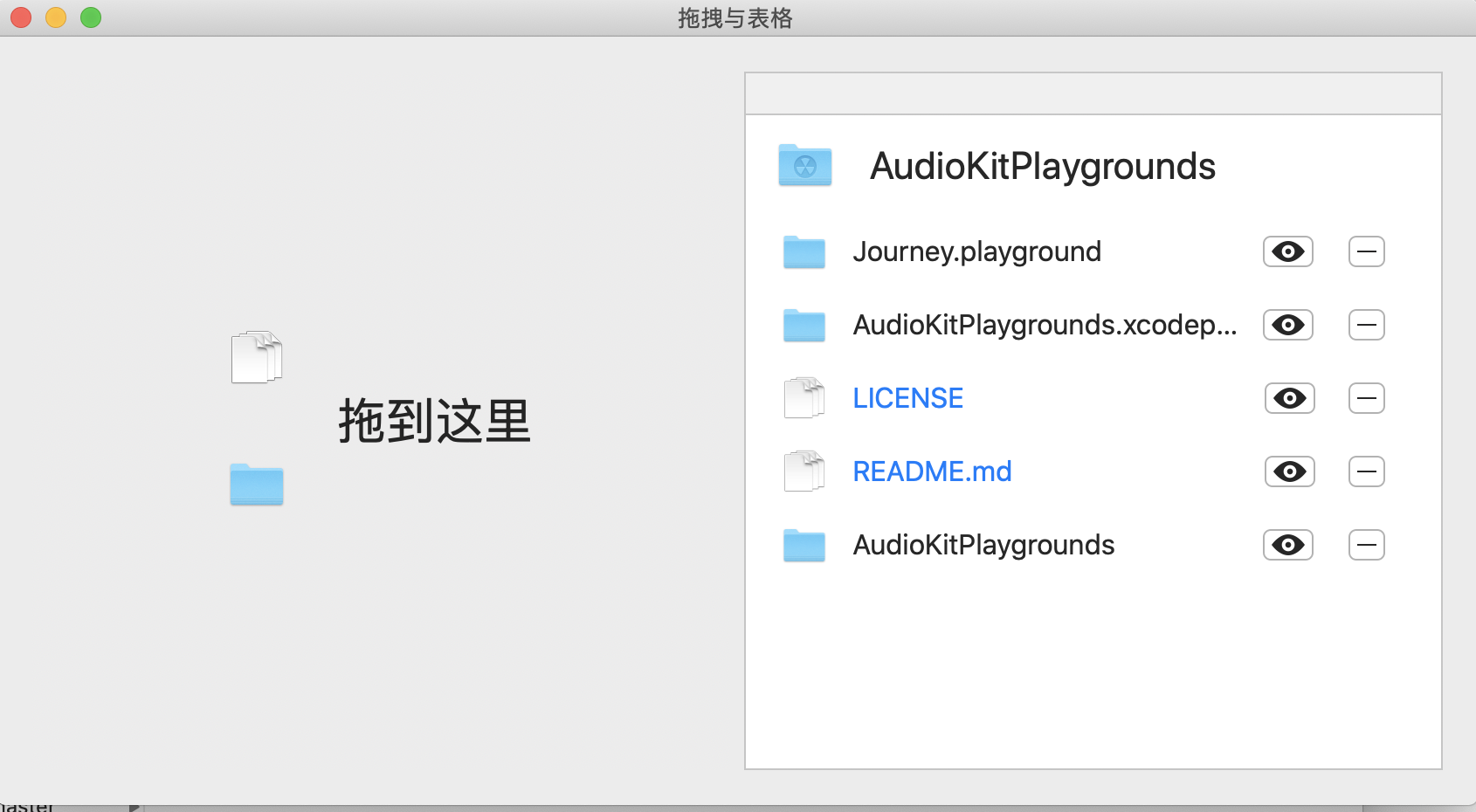Click the blue folder icon in drop area
The height and width of the screenshot is (812, 1476).
point(257,485)
